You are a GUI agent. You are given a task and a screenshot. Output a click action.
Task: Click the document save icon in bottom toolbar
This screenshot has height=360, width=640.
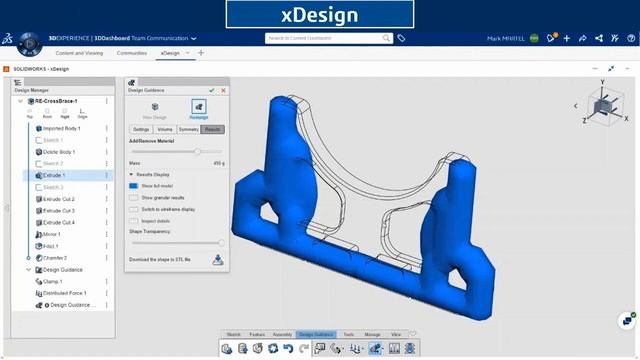[242, 348]
